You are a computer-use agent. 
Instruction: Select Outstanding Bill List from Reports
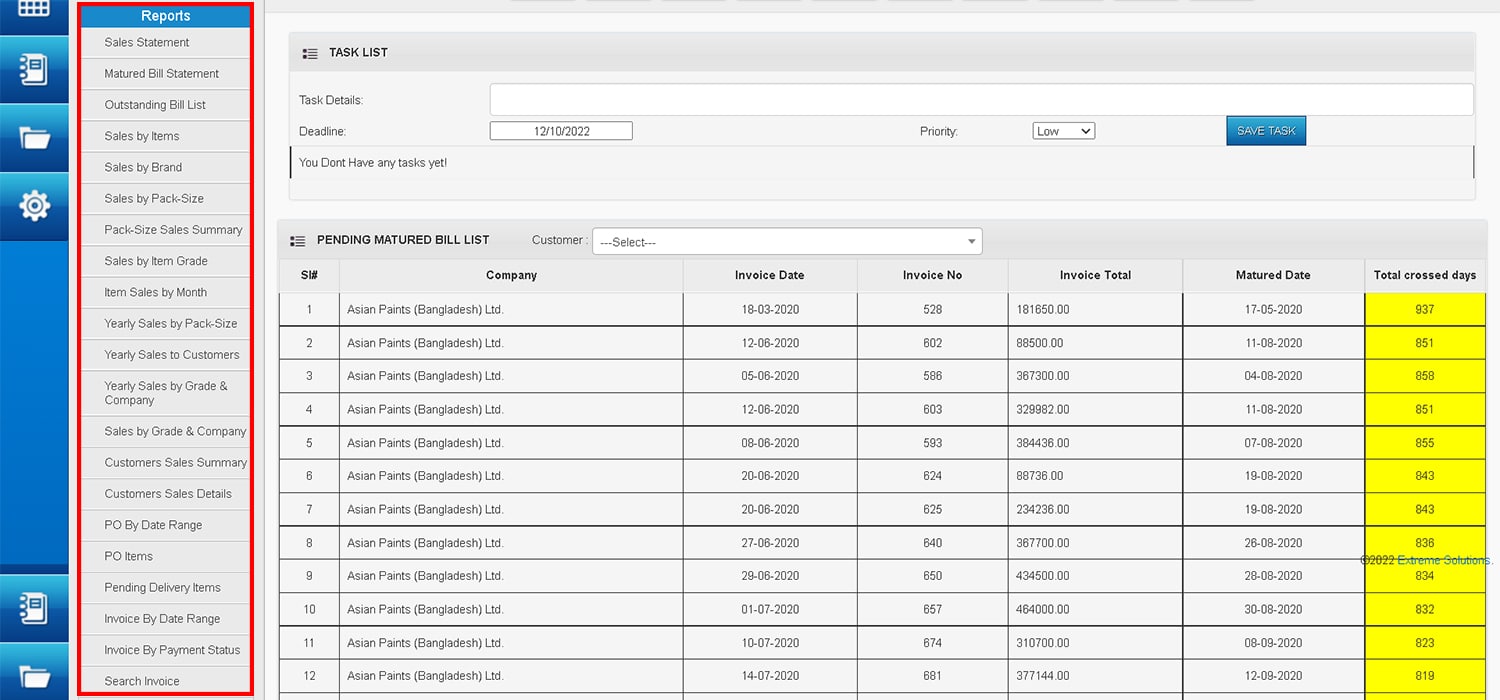[x=155, y=105]
